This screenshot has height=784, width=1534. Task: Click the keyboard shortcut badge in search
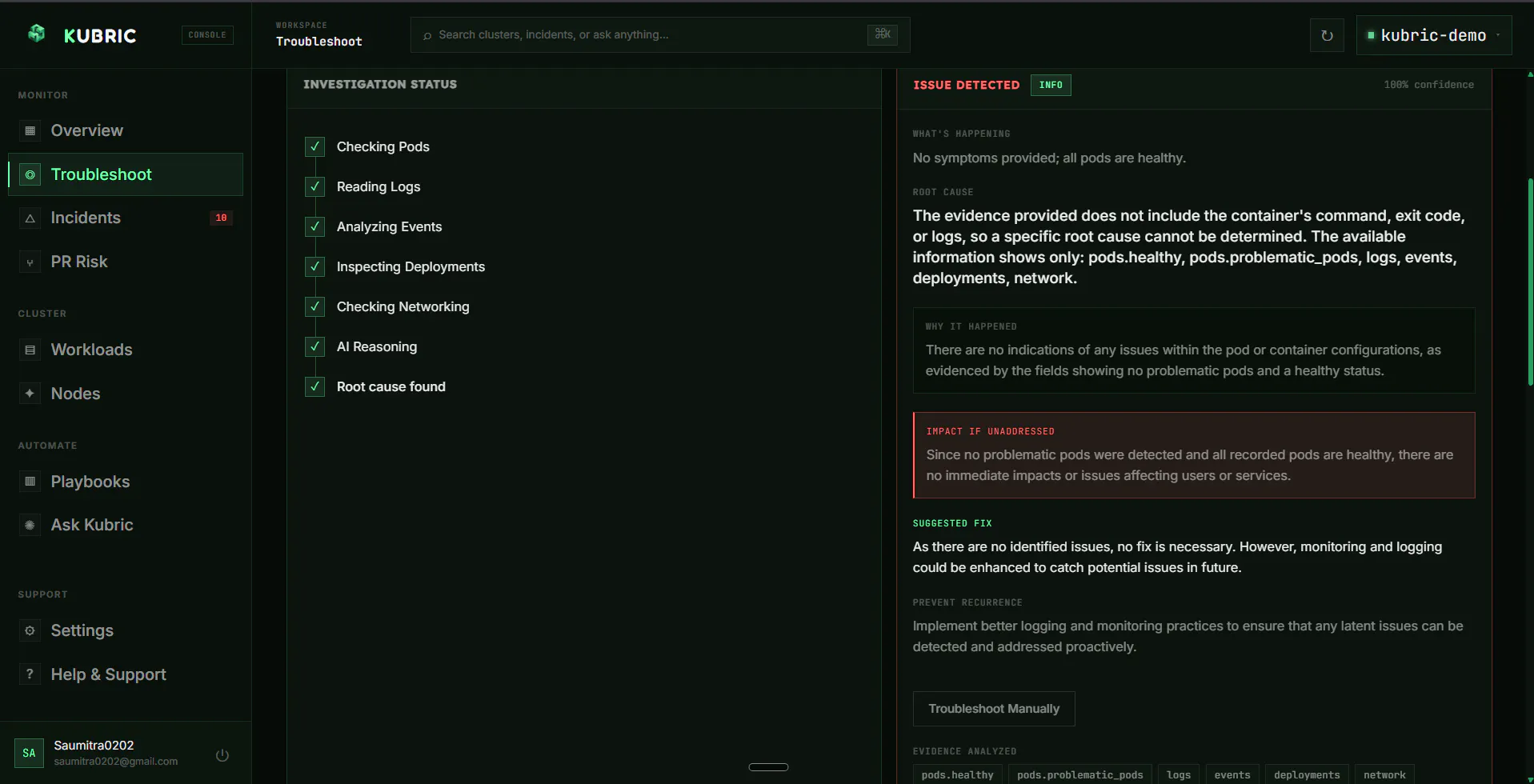click(x=883, y=34)
